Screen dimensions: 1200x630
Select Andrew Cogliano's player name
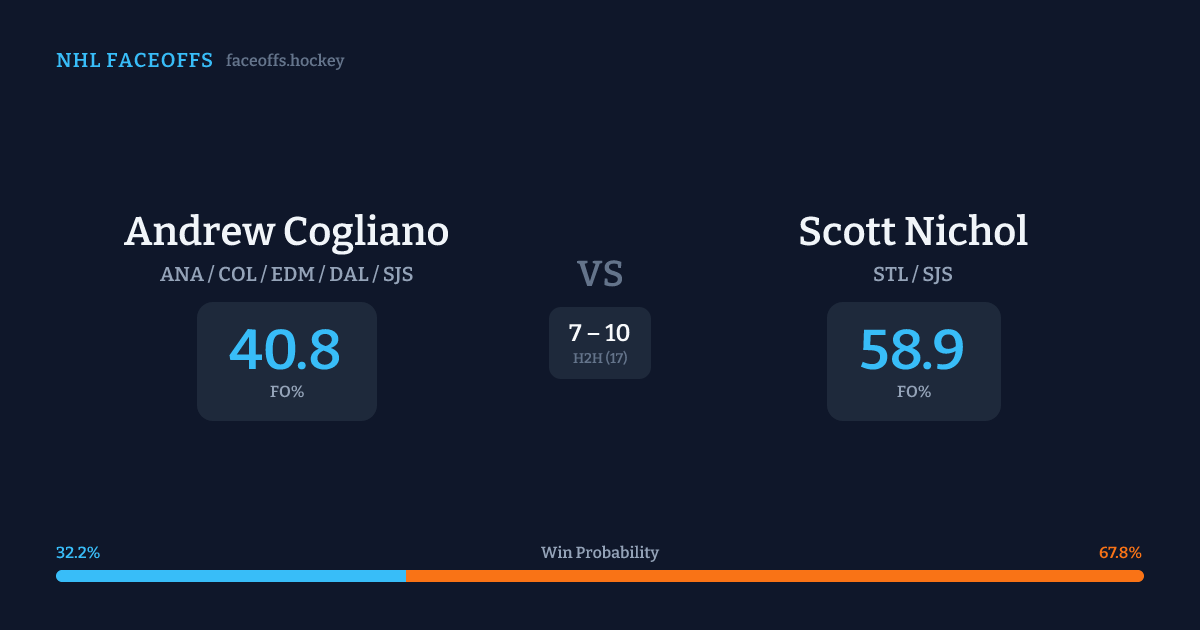(286, 232)
